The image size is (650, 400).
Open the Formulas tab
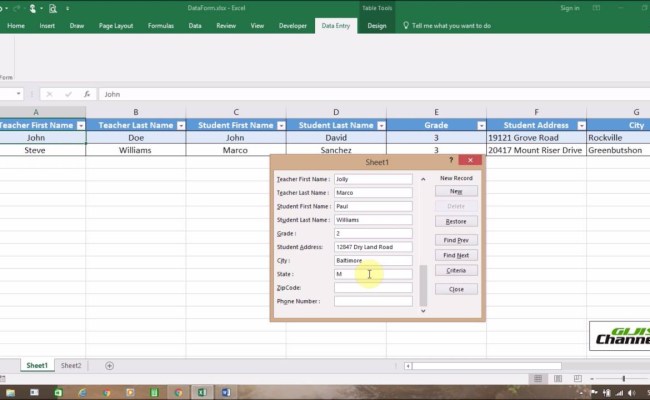pos(160,26)
